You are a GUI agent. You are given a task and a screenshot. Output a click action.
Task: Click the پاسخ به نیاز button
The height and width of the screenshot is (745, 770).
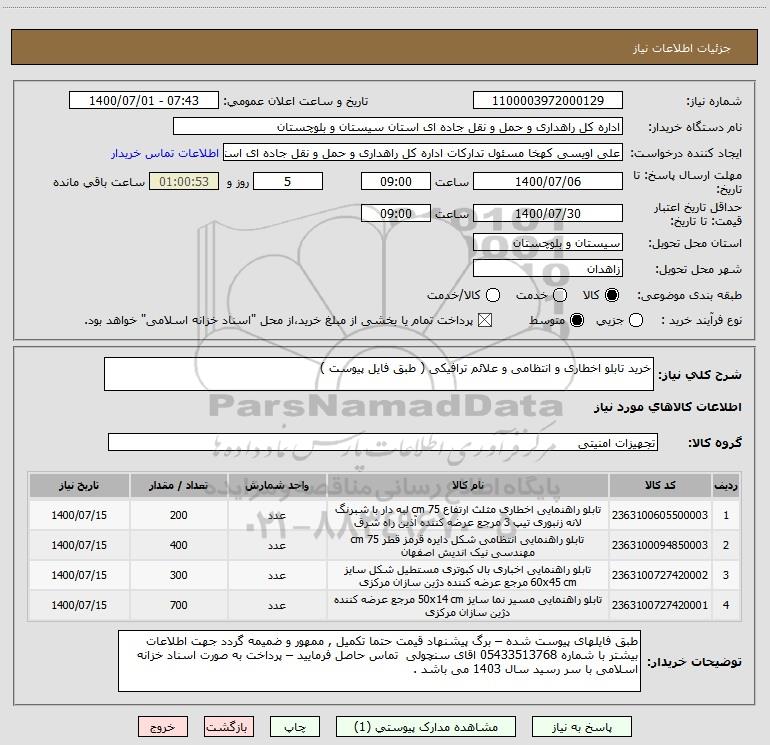582,727
